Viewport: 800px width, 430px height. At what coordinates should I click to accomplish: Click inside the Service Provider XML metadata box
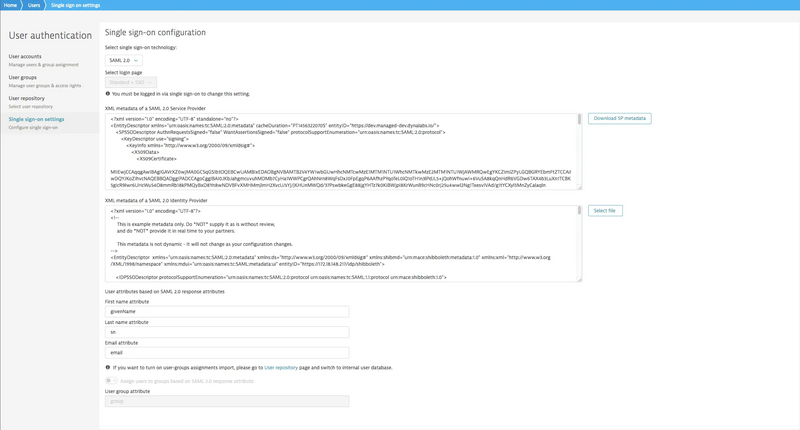(340, 150)
